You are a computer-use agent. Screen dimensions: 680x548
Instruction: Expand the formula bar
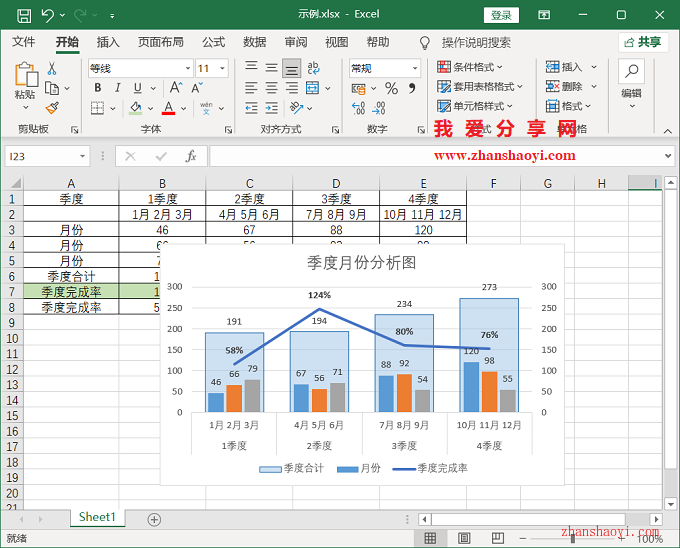pos(668,156)
